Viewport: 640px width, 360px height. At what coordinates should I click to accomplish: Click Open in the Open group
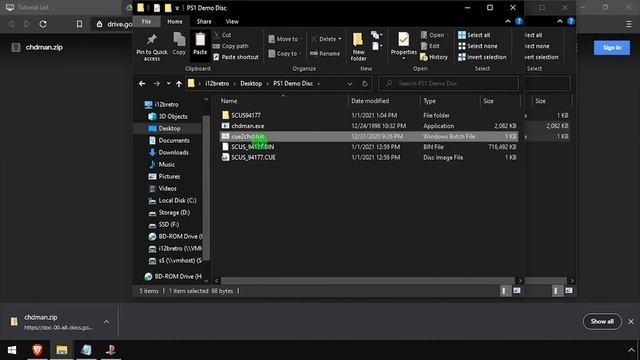(433, 35)
